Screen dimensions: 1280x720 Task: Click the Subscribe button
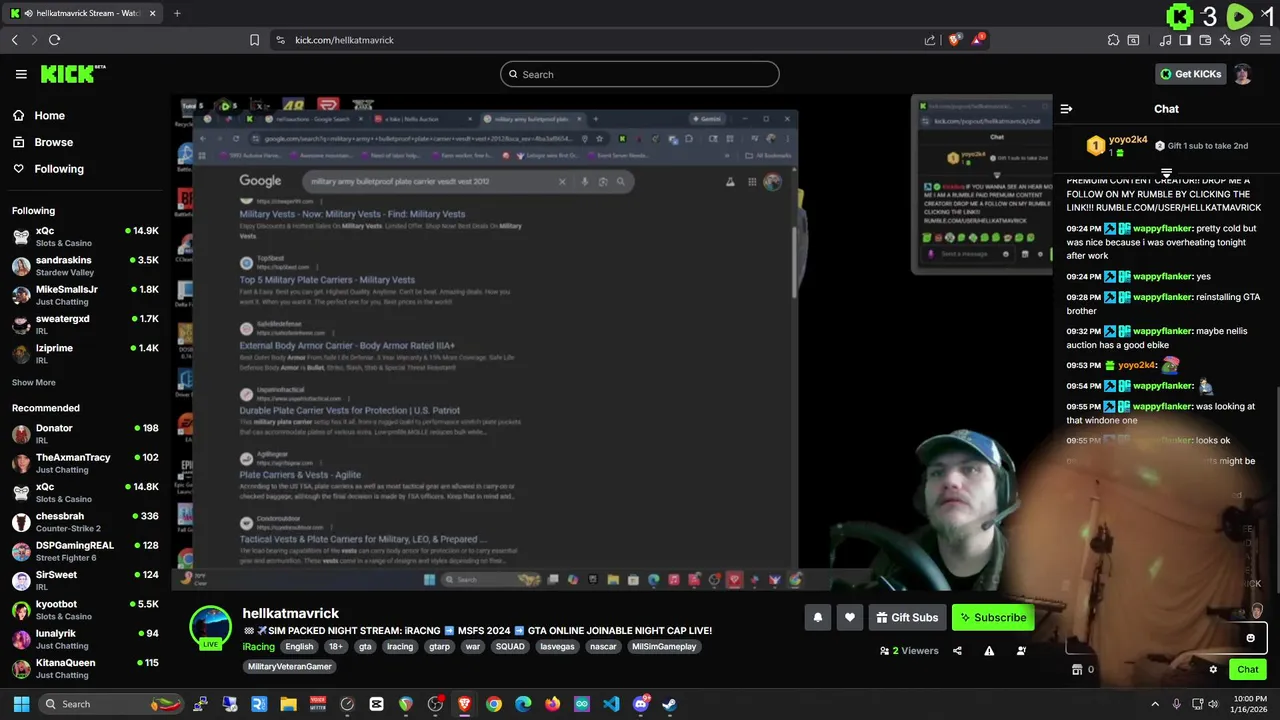993,617
